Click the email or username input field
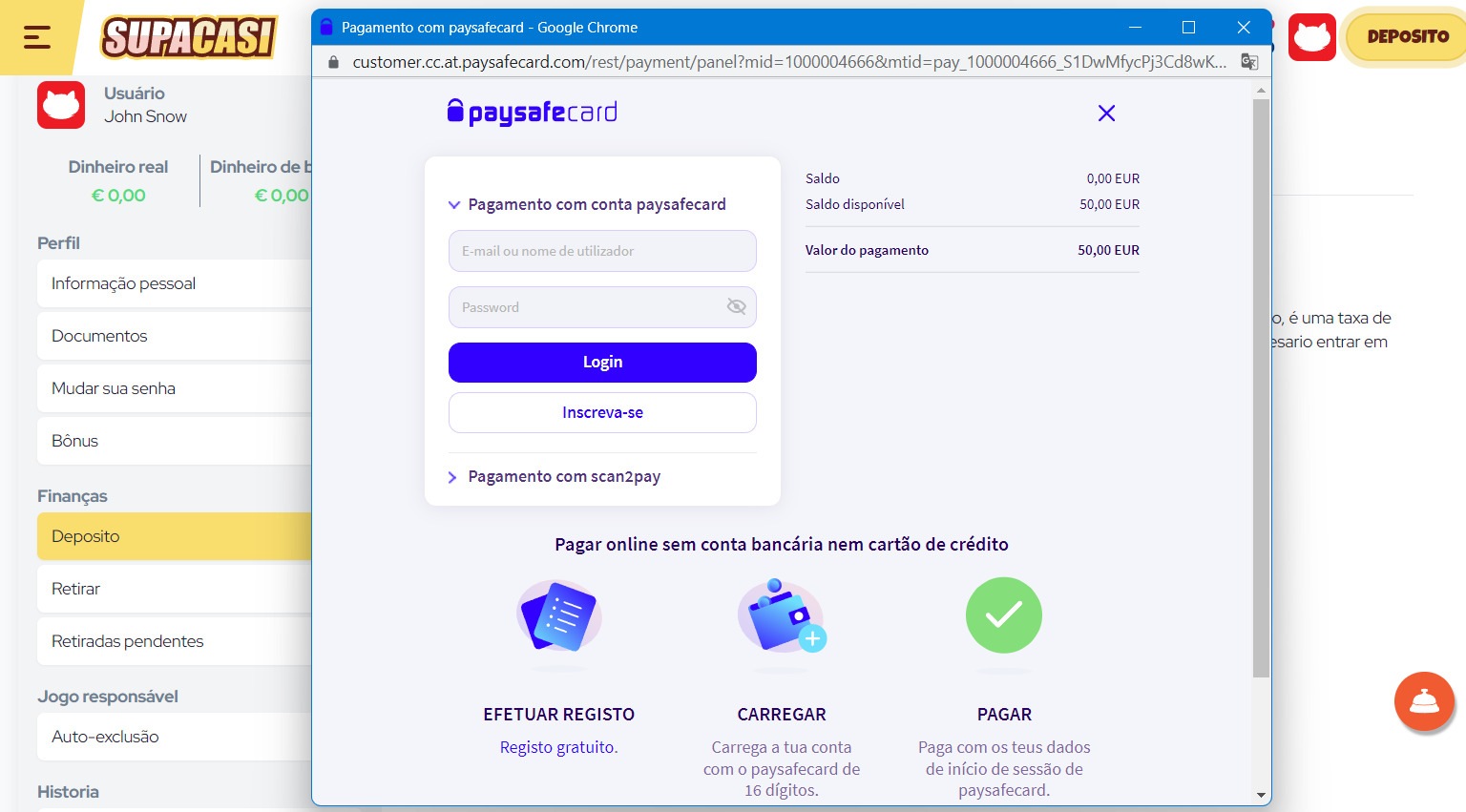The width and height of the screenshot is (1466, 812). pyautogui.click(x=601, y=251)
